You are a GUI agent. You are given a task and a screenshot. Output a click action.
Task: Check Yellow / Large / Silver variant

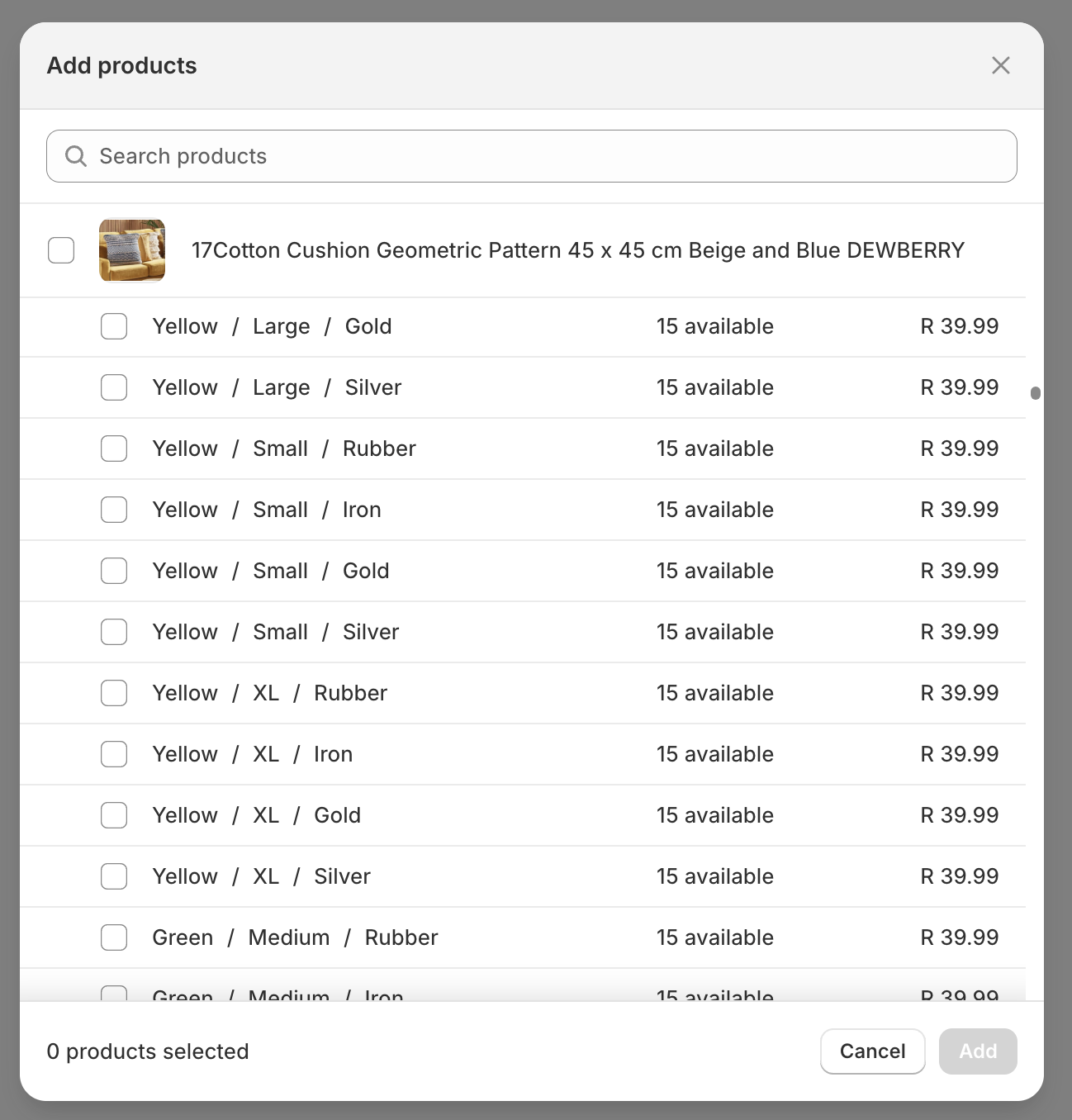(x=114, y=387)
